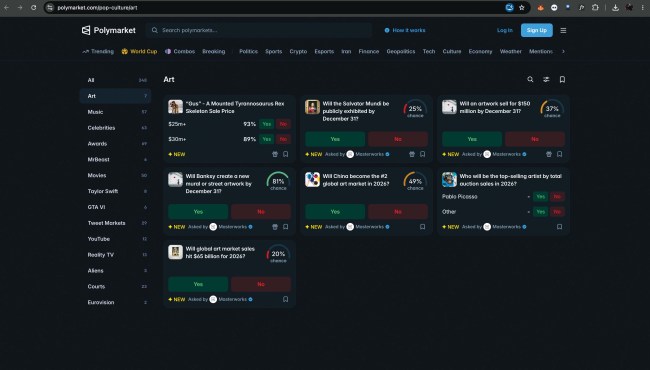
Task: Buy No on the $150 million artwork market
Action: pos(535,139)
